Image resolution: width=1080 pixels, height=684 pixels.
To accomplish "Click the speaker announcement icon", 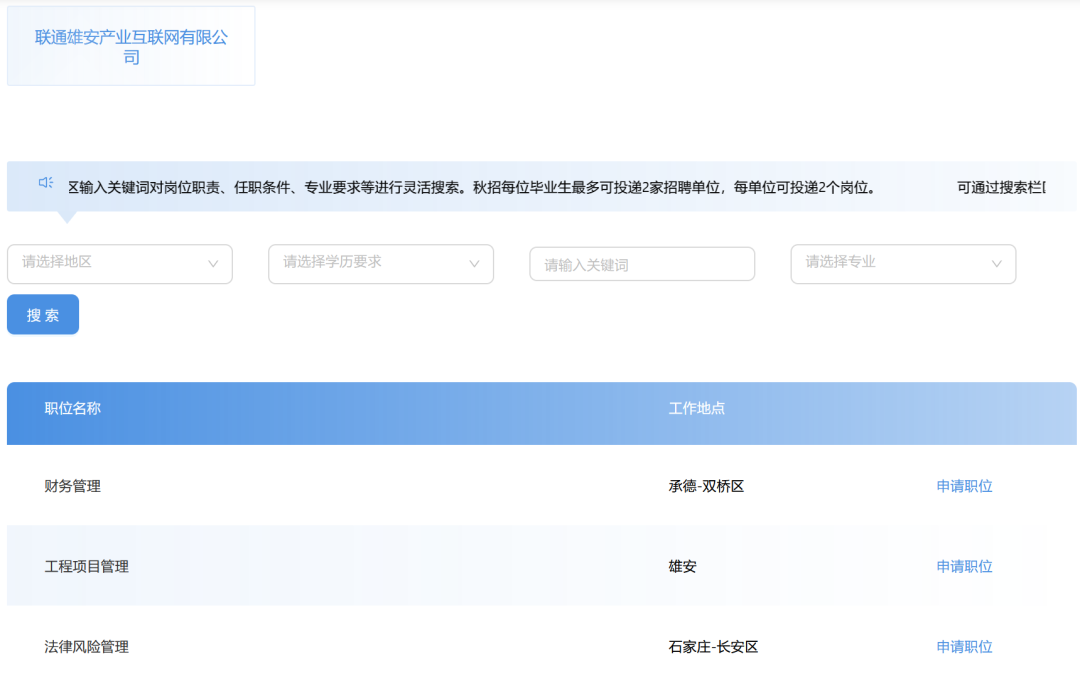I will click(45, 183).
